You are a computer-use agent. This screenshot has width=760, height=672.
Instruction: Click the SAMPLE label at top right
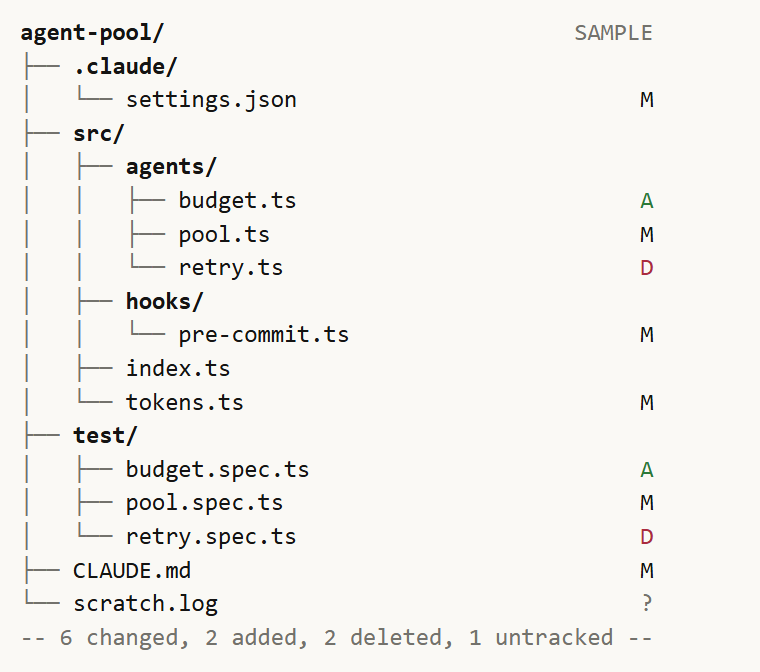[x=614, y=33]
